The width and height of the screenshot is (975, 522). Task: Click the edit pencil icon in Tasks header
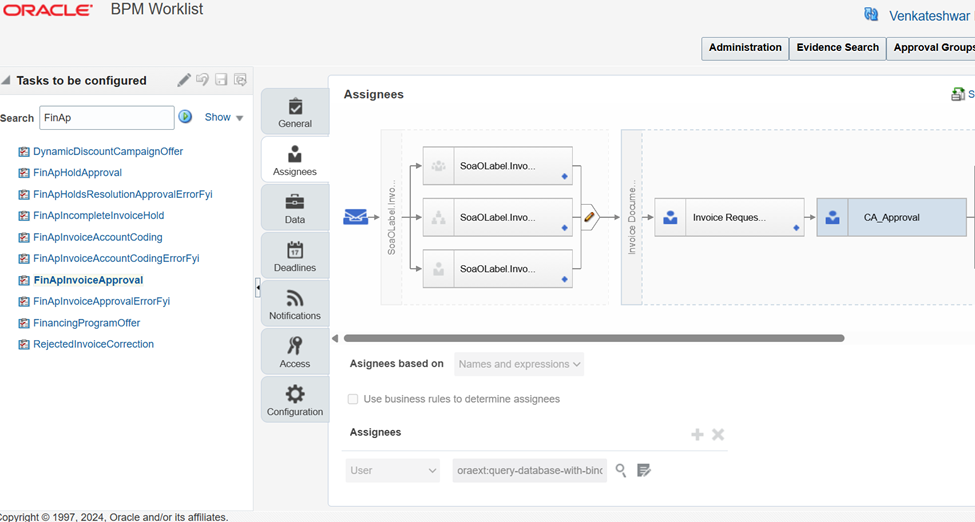(x=183, y=80)
